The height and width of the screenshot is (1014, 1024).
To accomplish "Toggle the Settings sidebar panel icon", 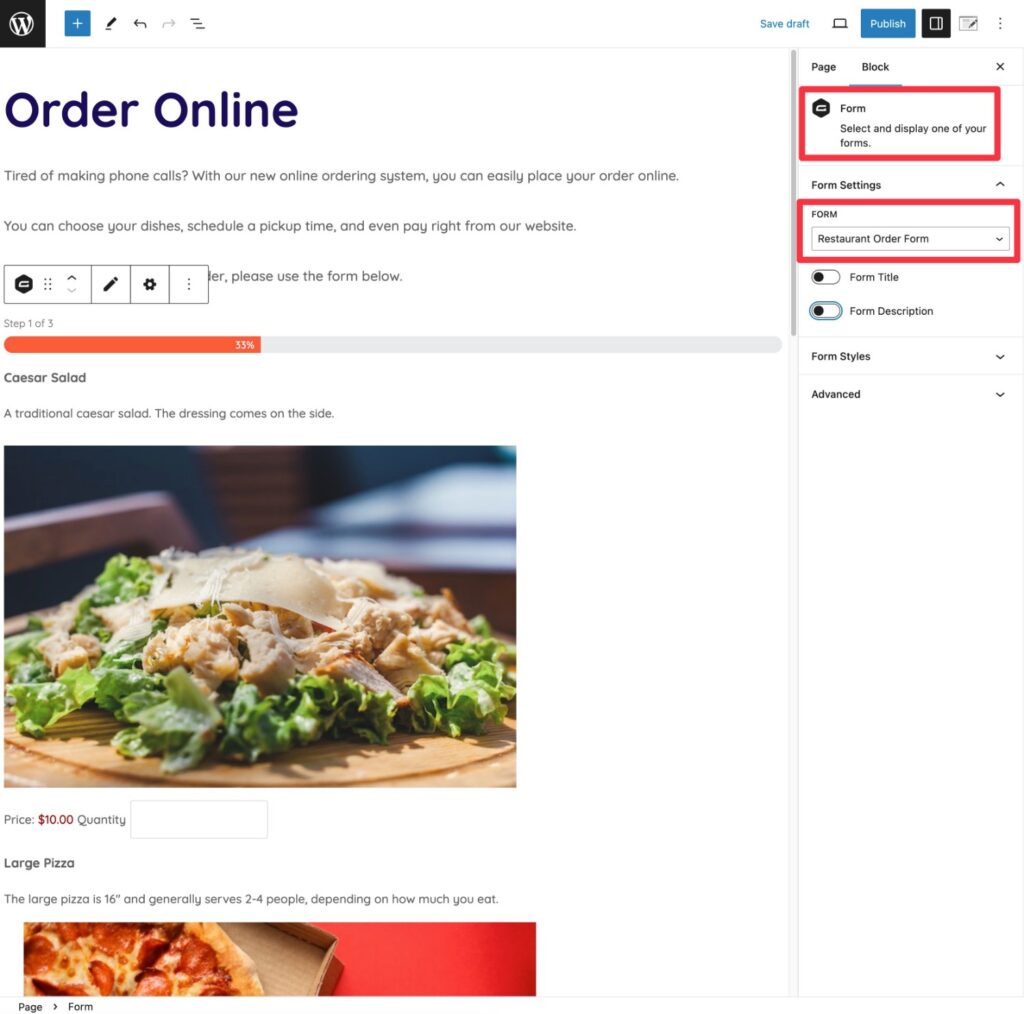I will coord(935,24).
